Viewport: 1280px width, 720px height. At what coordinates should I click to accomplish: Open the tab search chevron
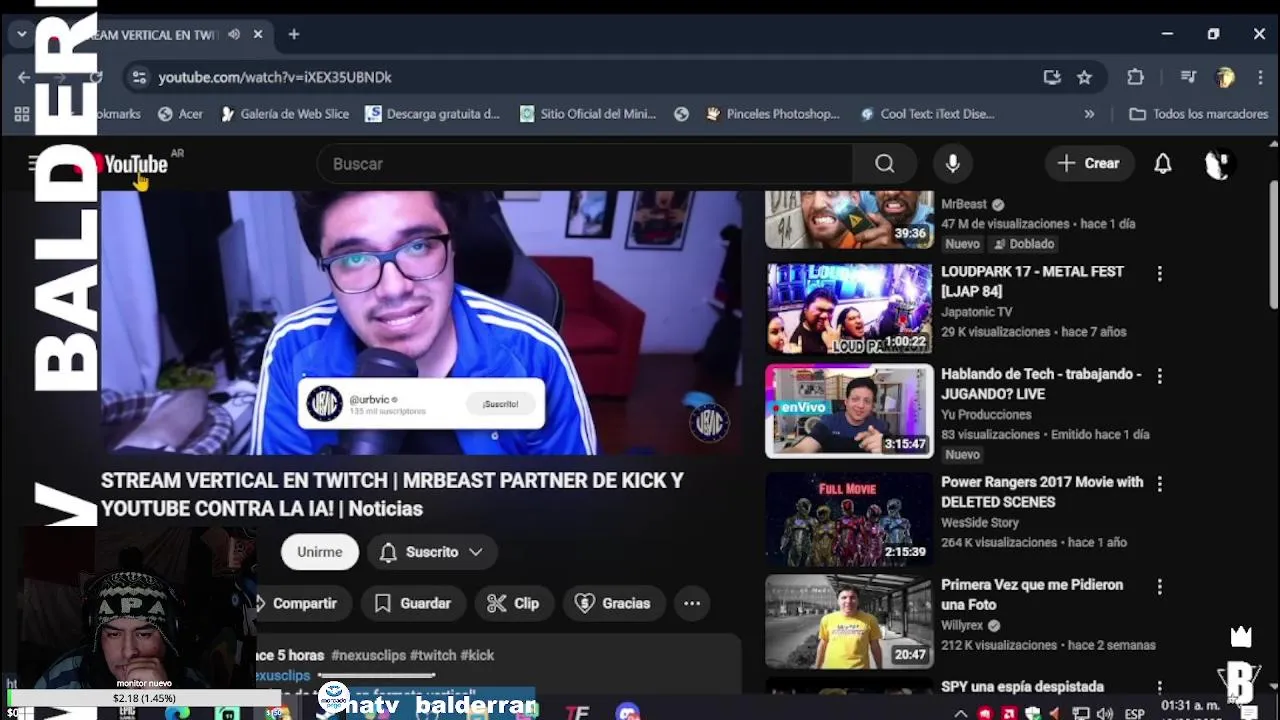[x=21, y=34]
